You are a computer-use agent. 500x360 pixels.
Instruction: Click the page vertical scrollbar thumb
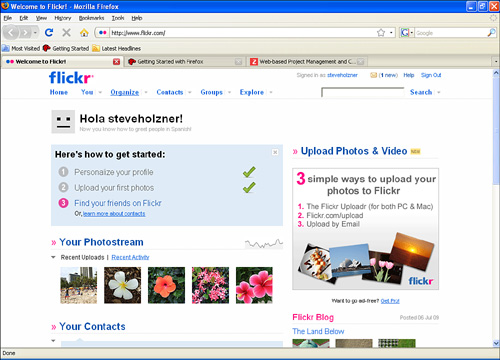click(496, 130)
